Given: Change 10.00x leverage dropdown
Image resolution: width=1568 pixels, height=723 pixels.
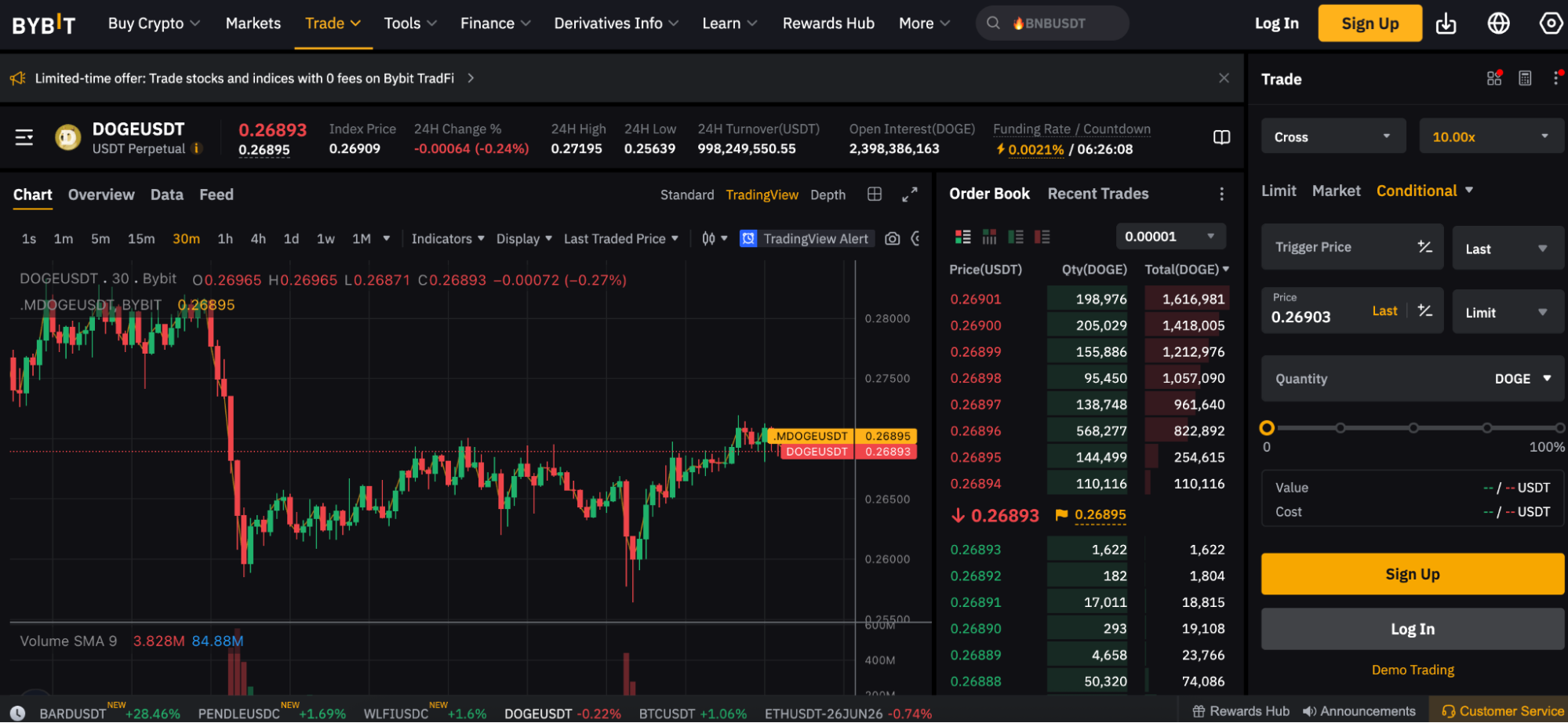Looking at the screenshot, I should click(x=1491, y=136).
